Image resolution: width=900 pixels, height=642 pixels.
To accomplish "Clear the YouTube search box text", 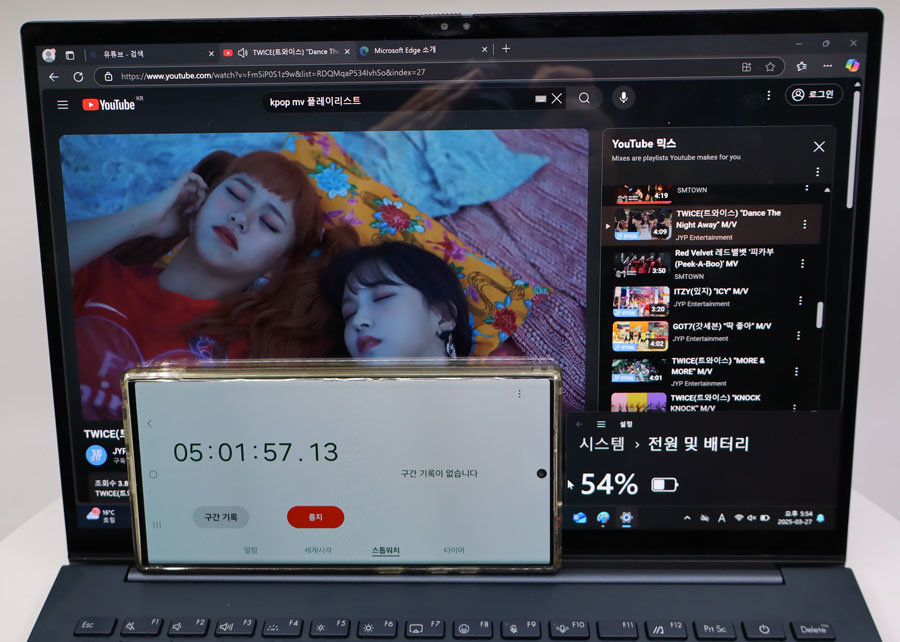I will pos(557,98).
